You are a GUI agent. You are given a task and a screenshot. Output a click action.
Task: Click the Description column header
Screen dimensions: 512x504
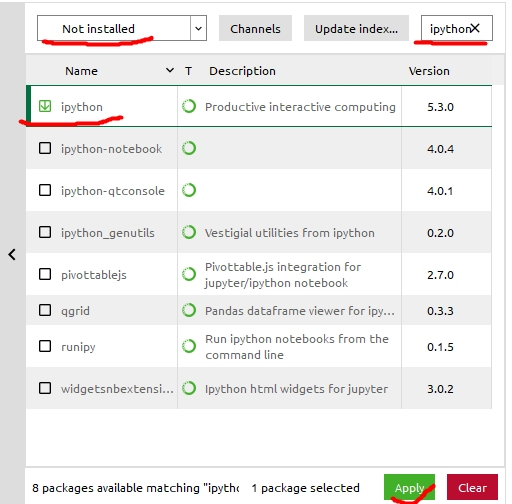point(242,71)
